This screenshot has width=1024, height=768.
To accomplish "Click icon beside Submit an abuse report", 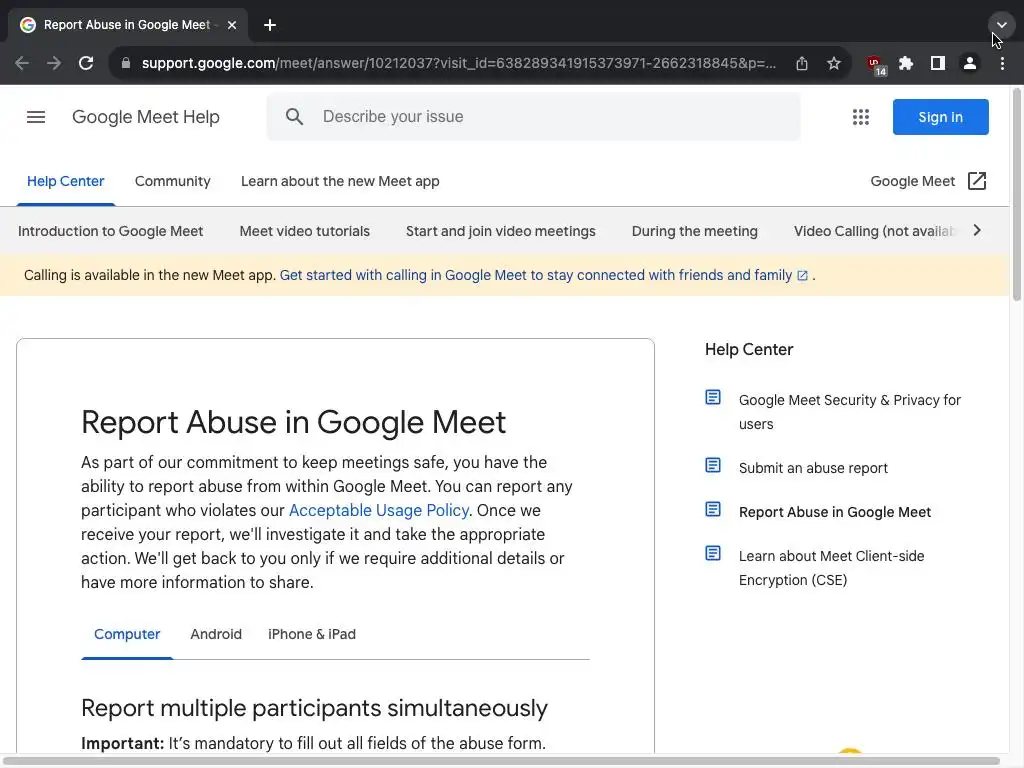I will [x=713, y=465].
